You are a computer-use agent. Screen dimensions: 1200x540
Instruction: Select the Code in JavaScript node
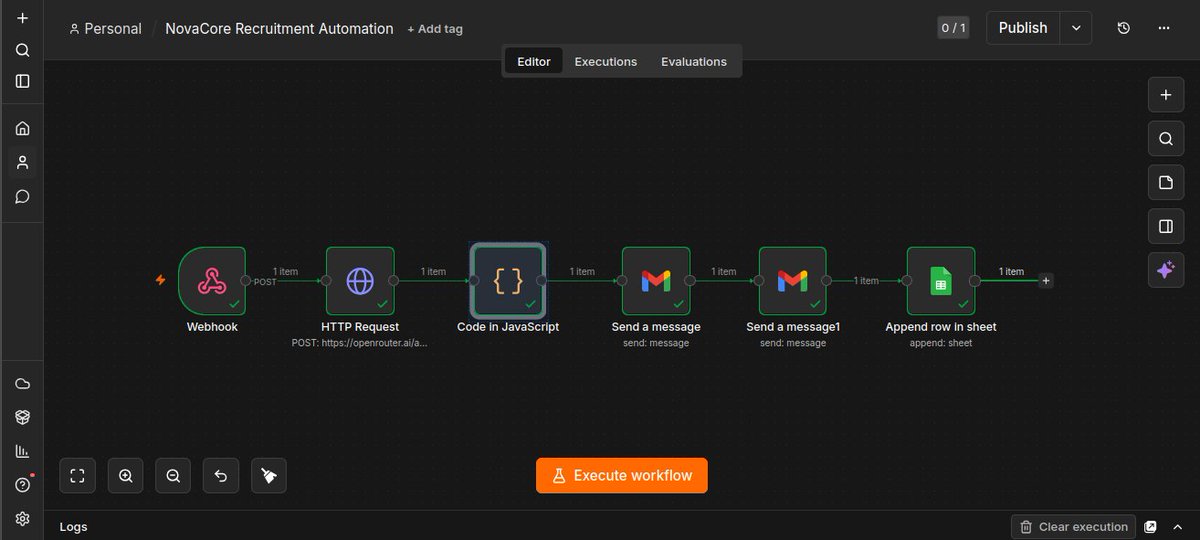pyautogui.click(x=508, y=281)
